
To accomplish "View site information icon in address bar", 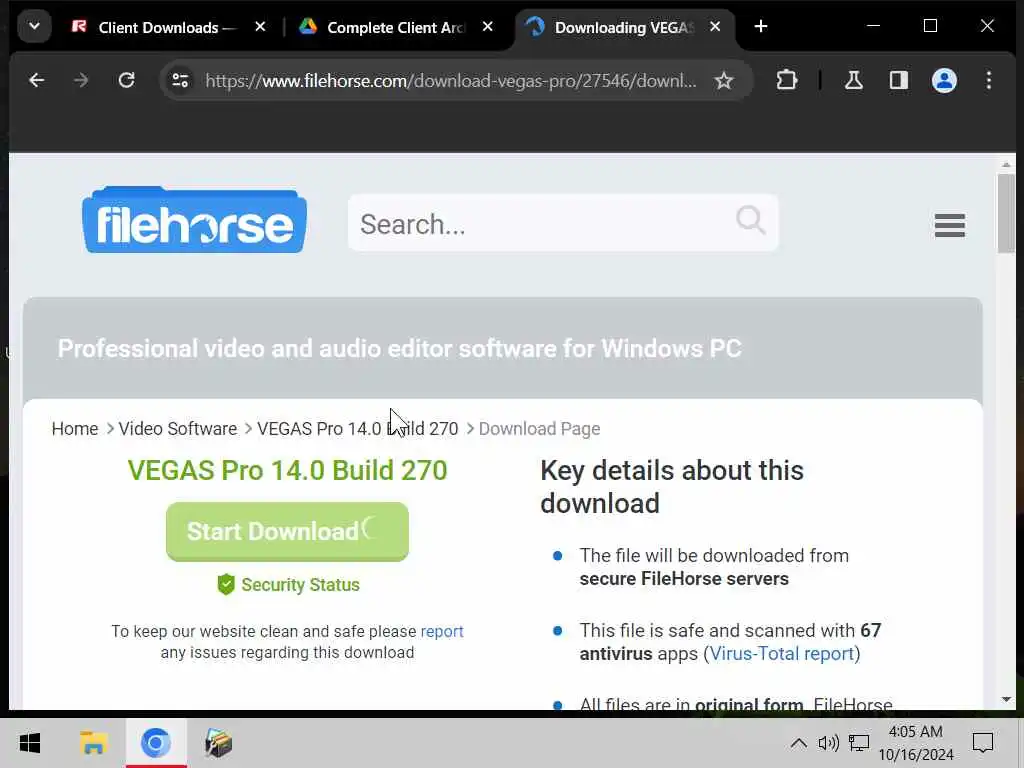I will click(x=180, y=80).
